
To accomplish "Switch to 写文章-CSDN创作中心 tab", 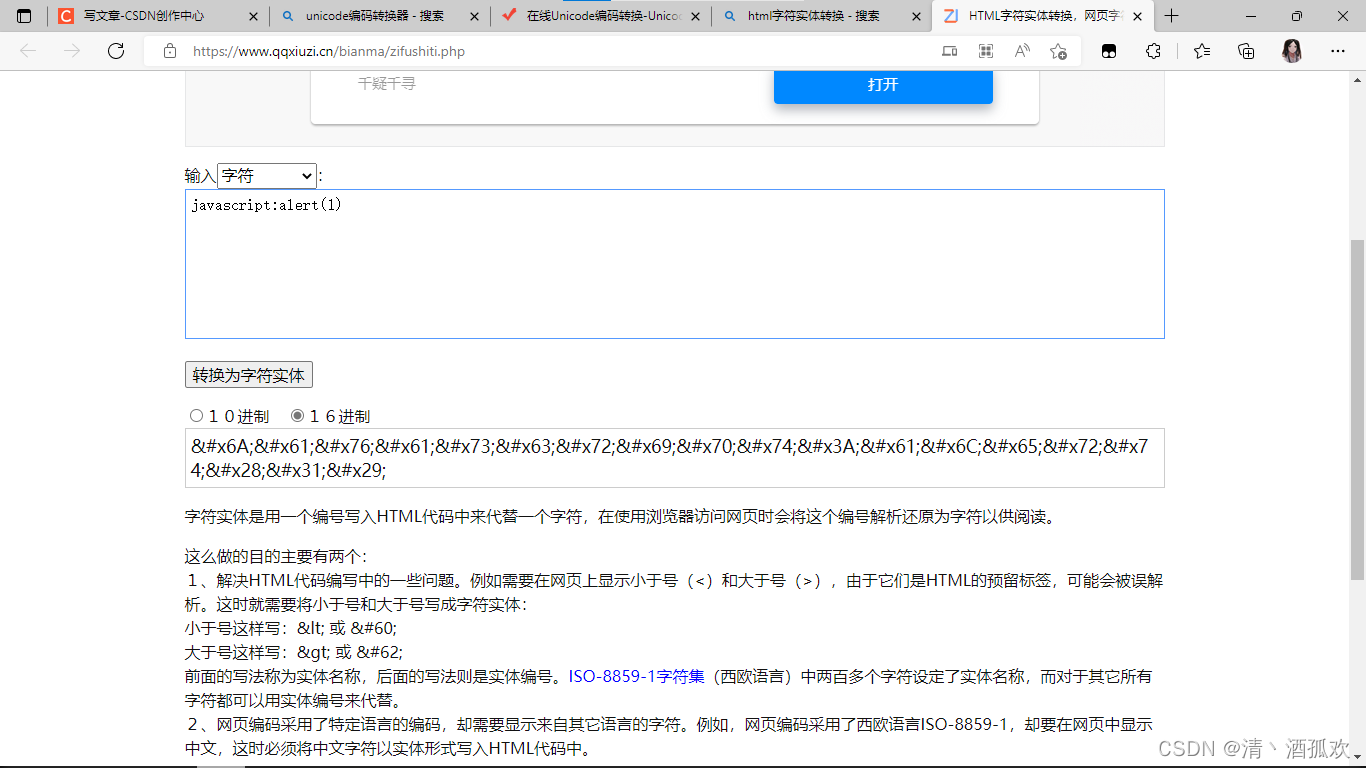I will [158, 16].
